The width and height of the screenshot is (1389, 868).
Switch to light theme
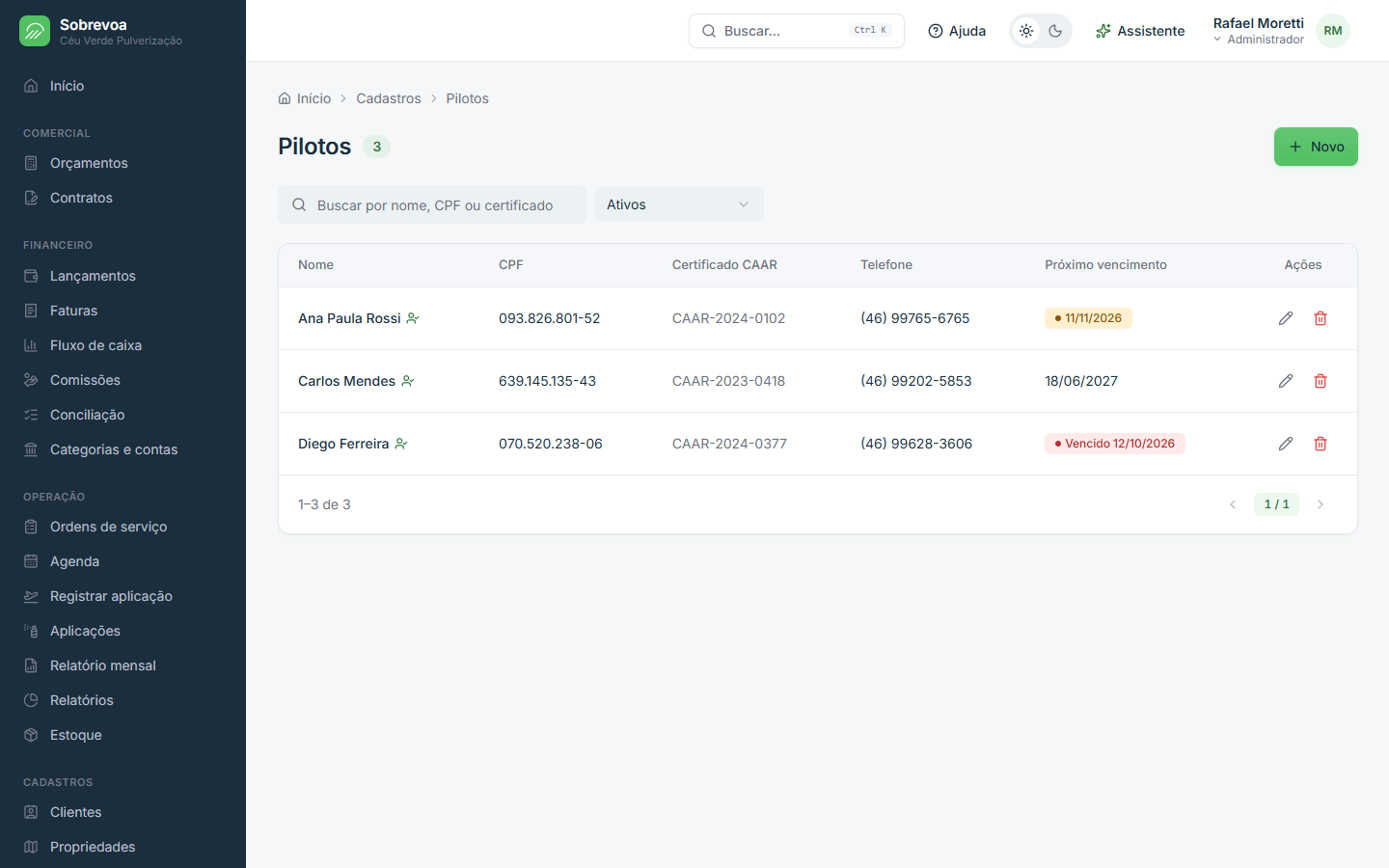click(1026, 31)
